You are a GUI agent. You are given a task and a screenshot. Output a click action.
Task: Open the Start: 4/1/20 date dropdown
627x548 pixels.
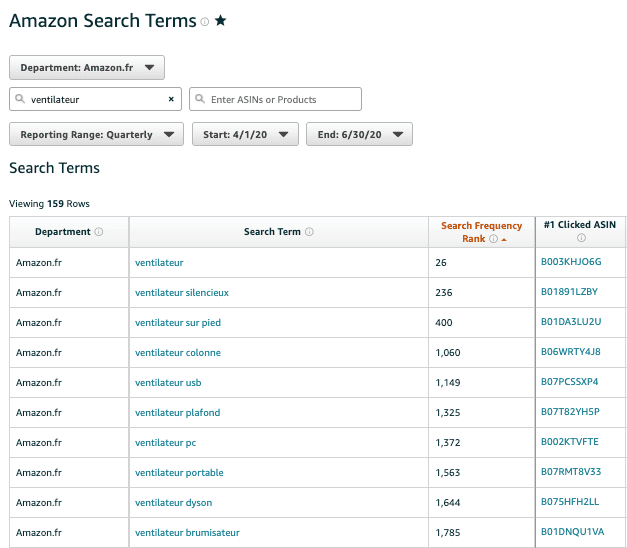tap(245, 134)
